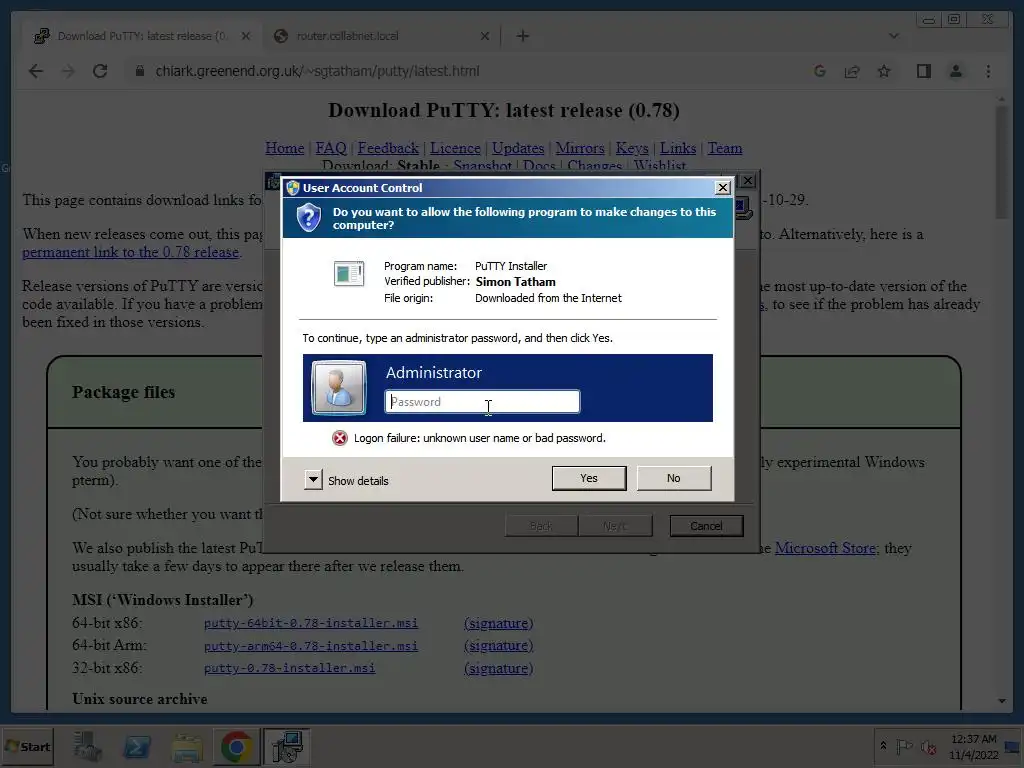Click the UAC title bar shield icon

[x=293, y=187]
